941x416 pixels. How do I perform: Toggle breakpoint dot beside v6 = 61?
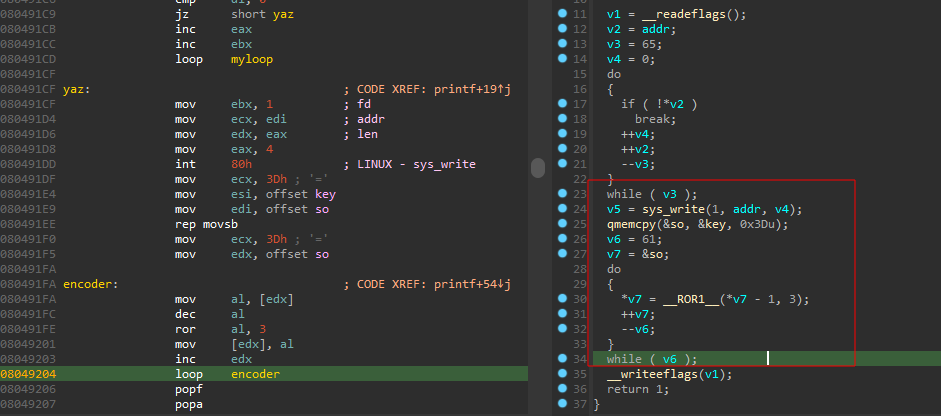coord(562,238)
